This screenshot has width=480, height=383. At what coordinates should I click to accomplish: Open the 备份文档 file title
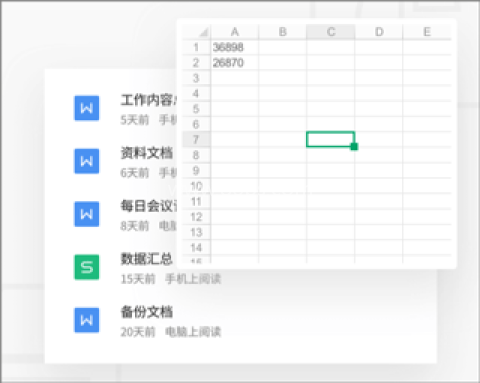click(147, 312)
